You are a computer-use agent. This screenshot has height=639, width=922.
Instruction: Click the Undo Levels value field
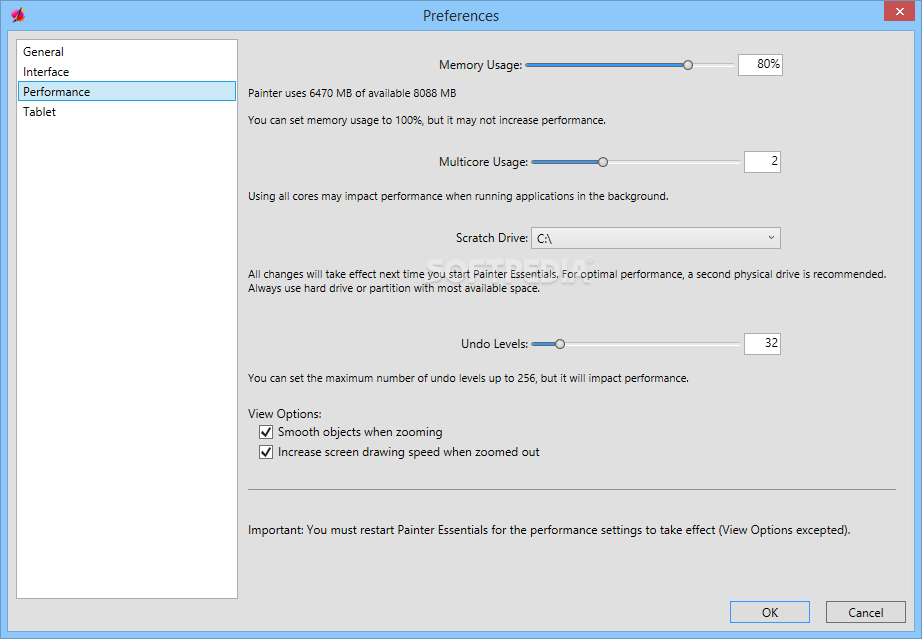click(x=762, y=344)
